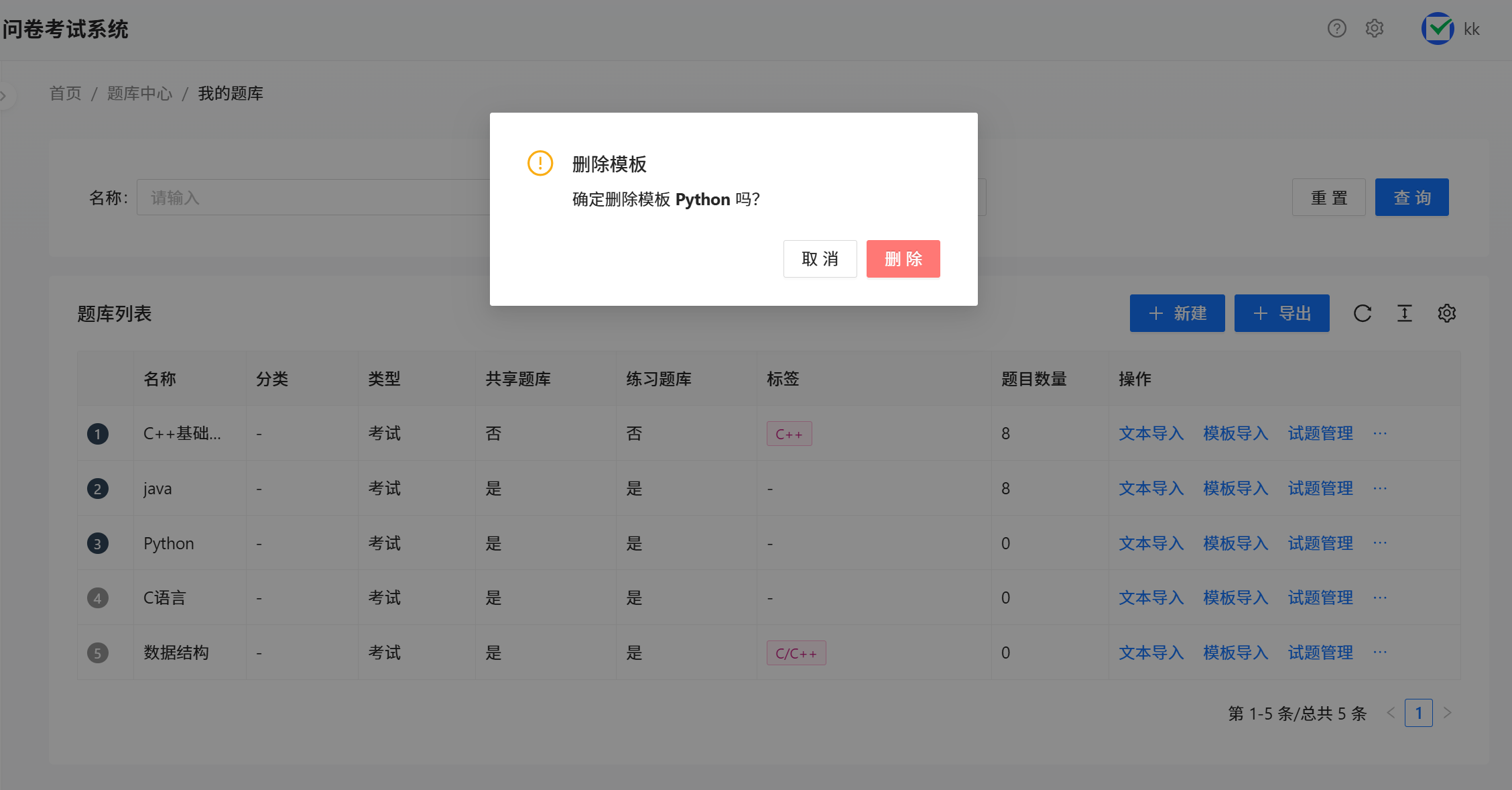The image size is (1512, 790).
Task: Click 文本导入 for C++基础 row
Action: [x=1151, y=433]
